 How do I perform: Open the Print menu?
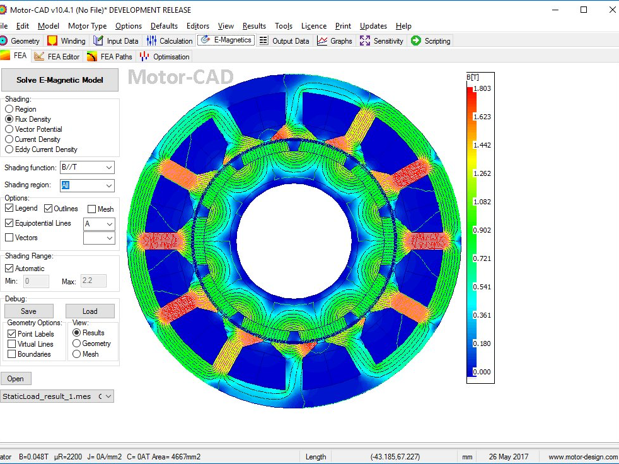(x=343, y=26)
